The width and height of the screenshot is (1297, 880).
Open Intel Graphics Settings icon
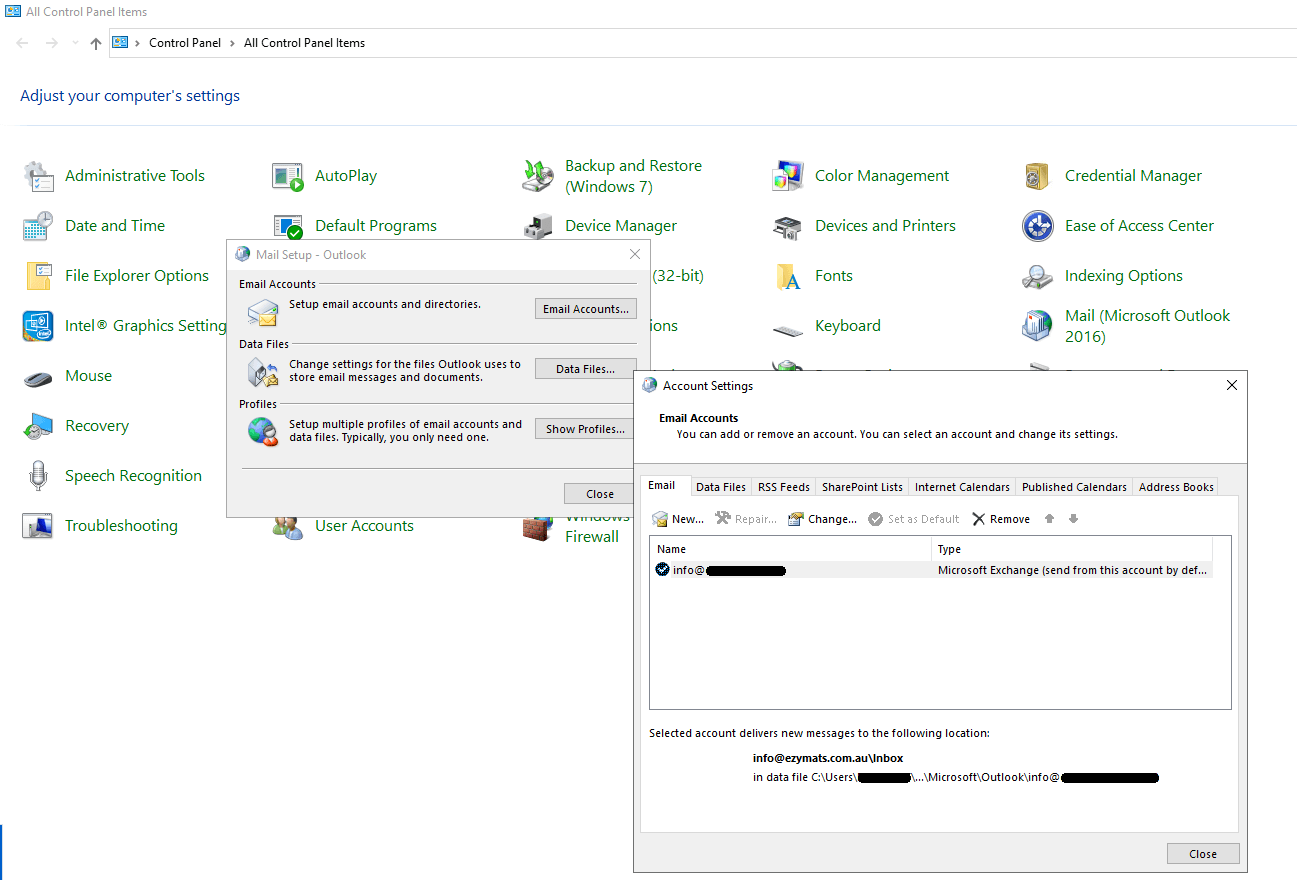coord(38,326)
